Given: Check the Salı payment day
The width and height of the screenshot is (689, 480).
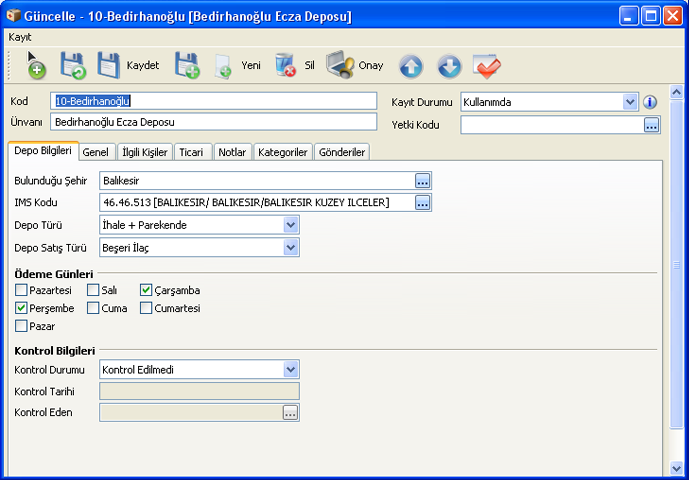Looking at the screenshot, I should pos(93,290).
